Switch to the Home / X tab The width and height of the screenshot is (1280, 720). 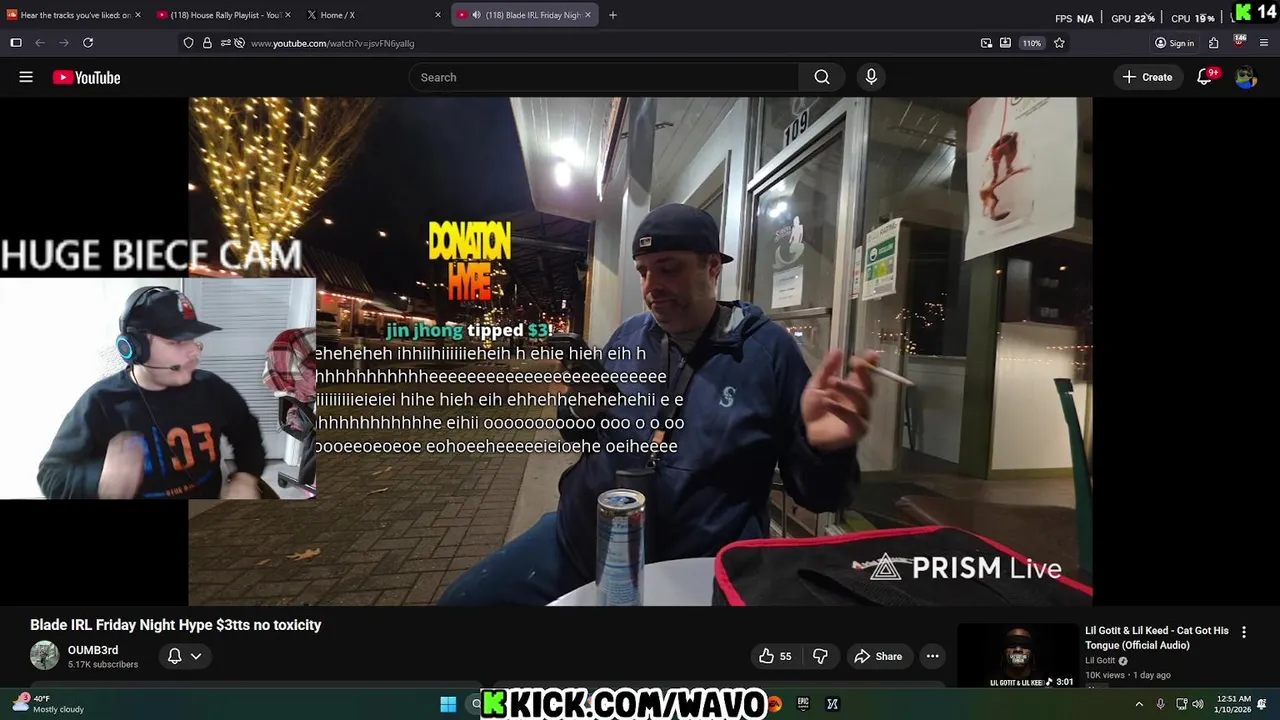(x=373, y=15)
